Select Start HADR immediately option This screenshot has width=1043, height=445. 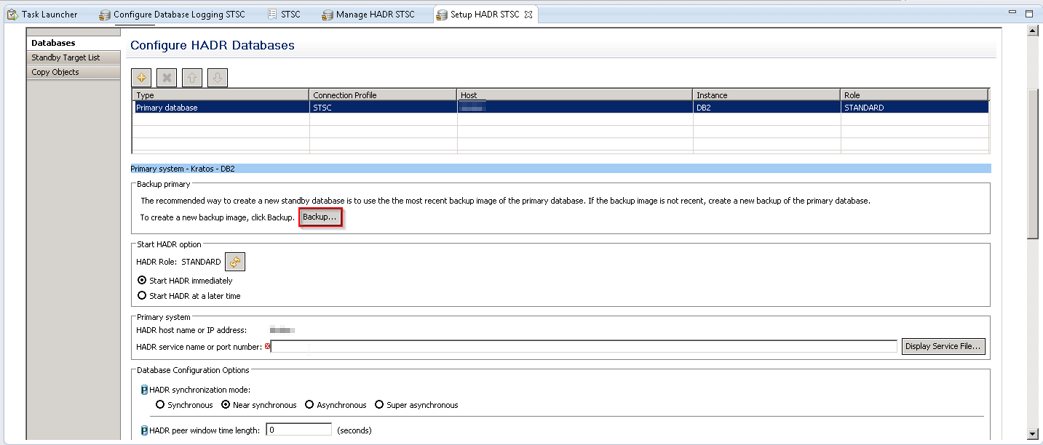point(142,281)
